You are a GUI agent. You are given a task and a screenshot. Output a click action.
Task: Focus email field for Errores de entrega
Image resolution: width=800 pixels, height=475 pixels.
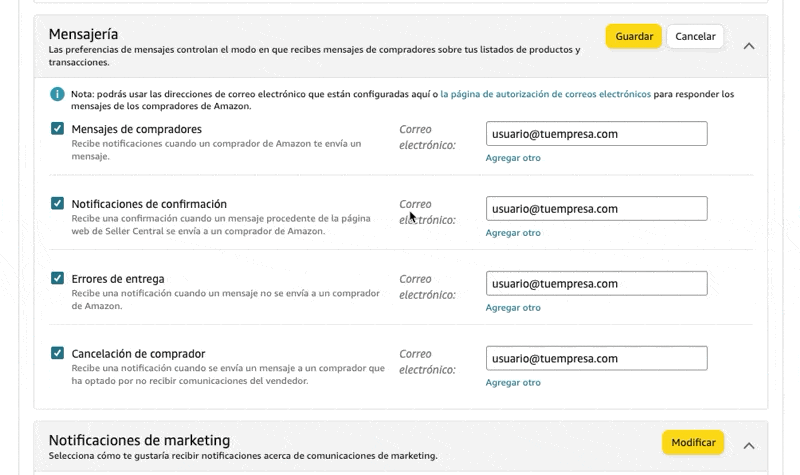tap(596, 284)
